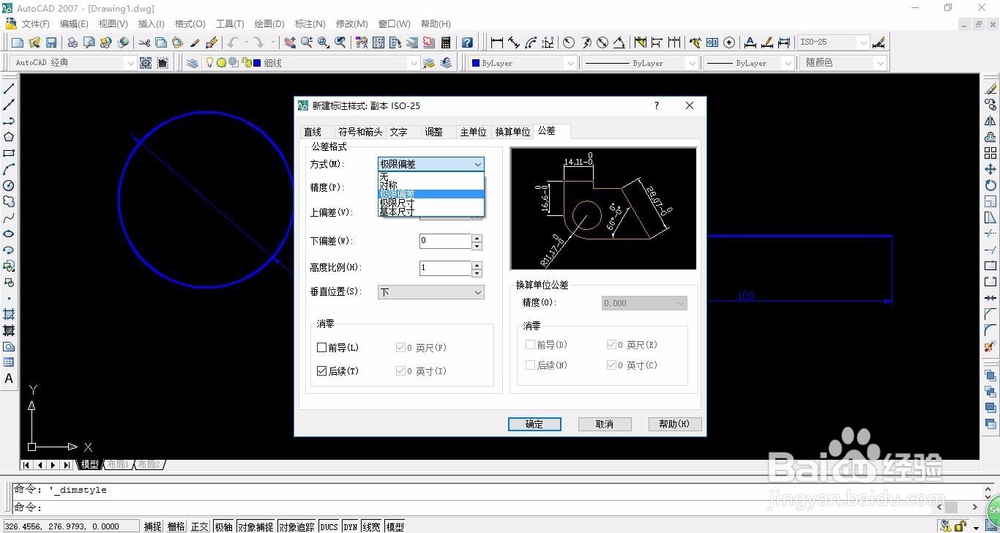Open the 格式(O) menu
Image resolution: width=1000 pixels, height=533 pixels.
click(x=190, y=24)
